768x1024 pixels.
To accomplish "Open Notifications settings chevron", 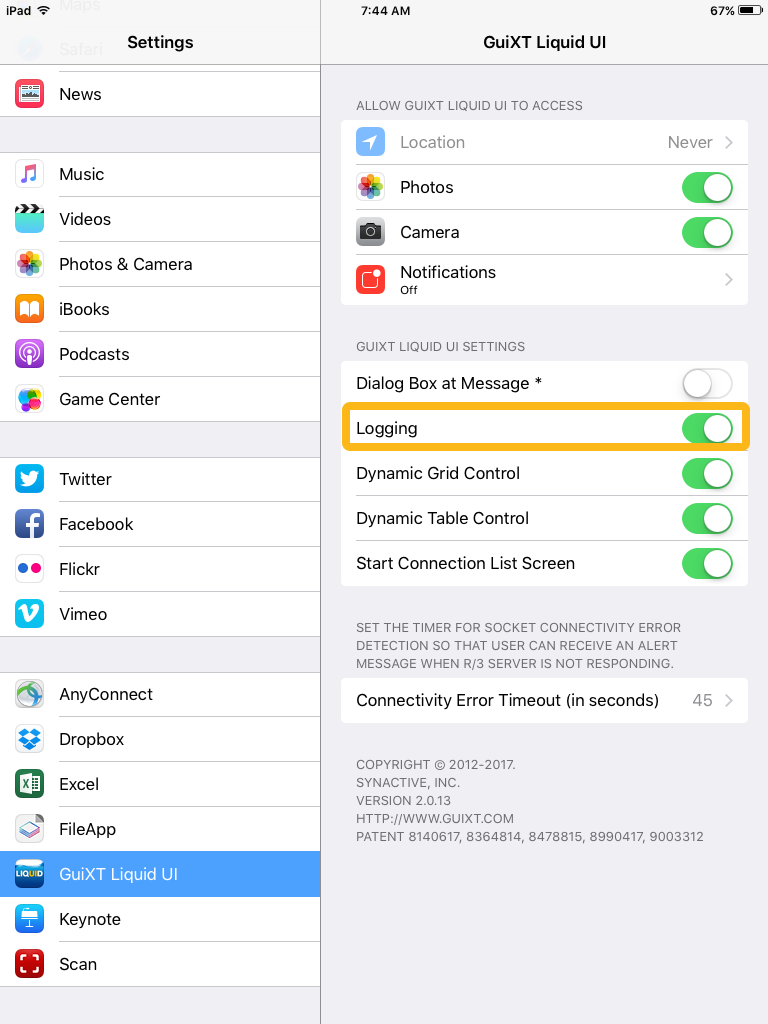I will click(729, 280).
